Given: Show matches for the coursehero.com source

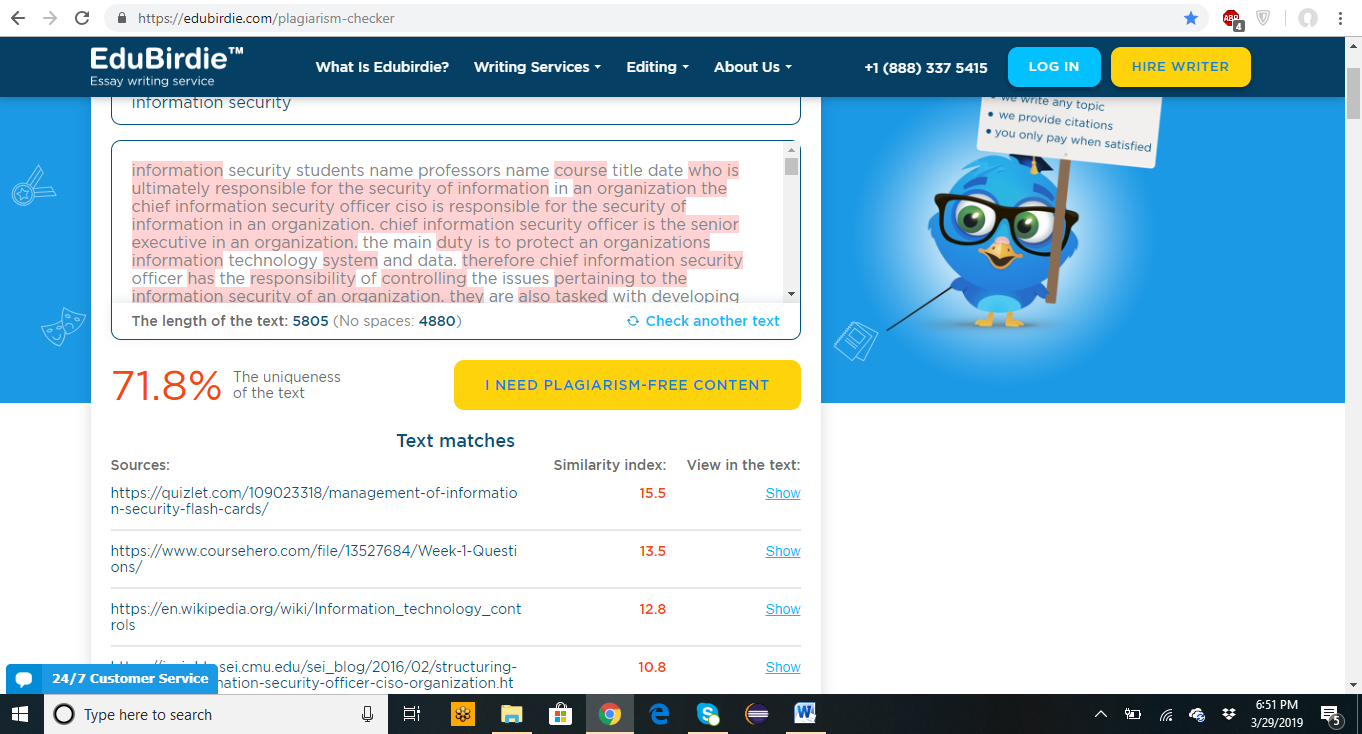Looking at the screenshot, I should pyautogui.click(x=783, y=551).
